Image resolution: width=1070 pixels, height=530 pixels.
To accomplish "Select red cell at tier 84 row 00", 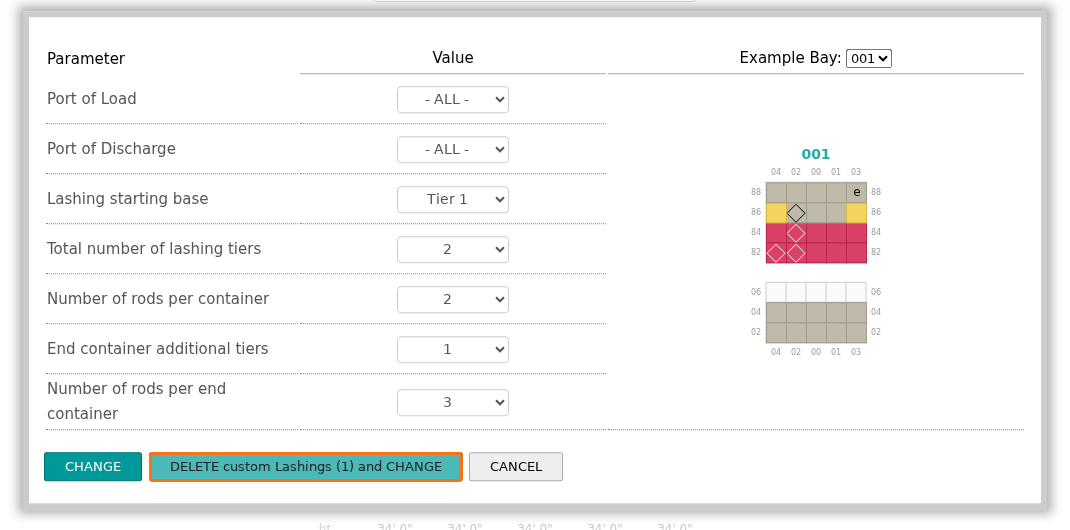I will tap(816, 233).
